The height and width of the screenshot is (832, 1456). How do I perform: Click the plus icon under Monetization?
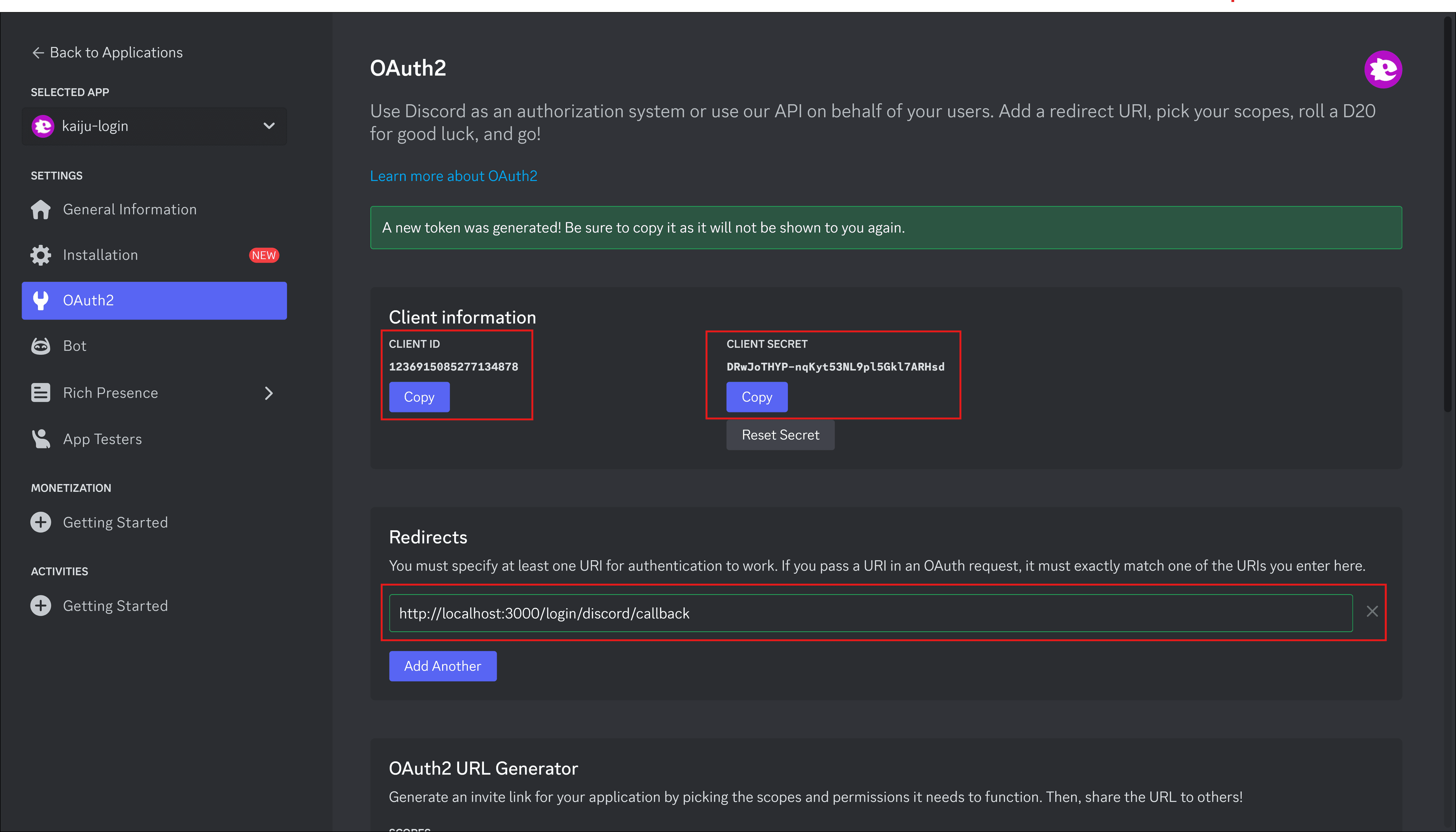pyautogui.click(x=41, y=522)
